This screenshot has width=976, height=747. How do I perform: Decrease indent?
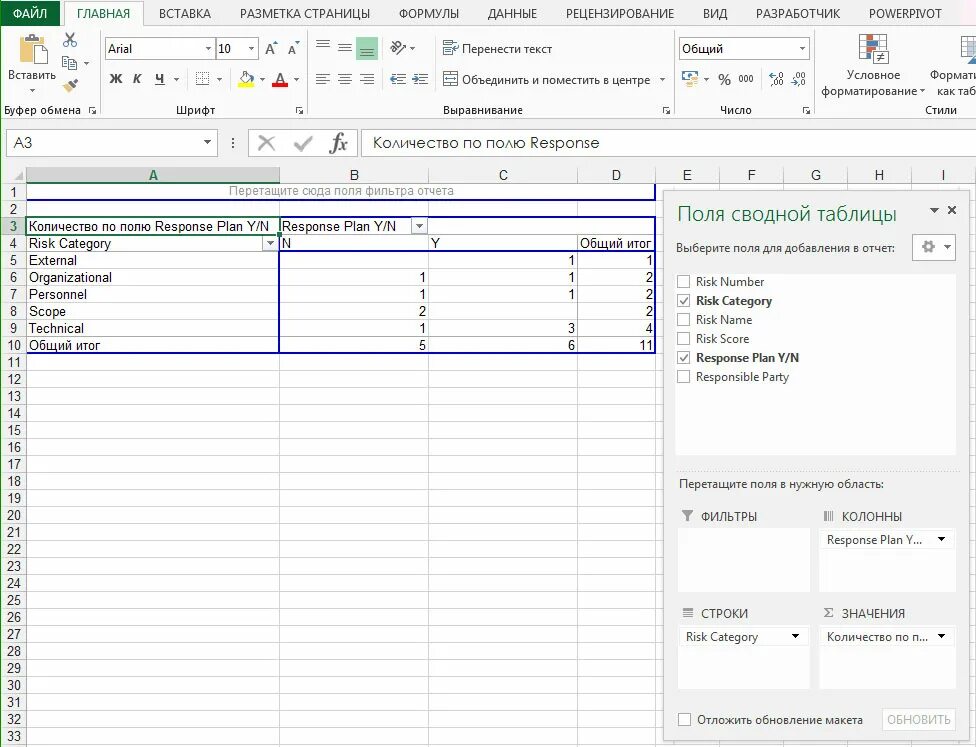point(398,79)
